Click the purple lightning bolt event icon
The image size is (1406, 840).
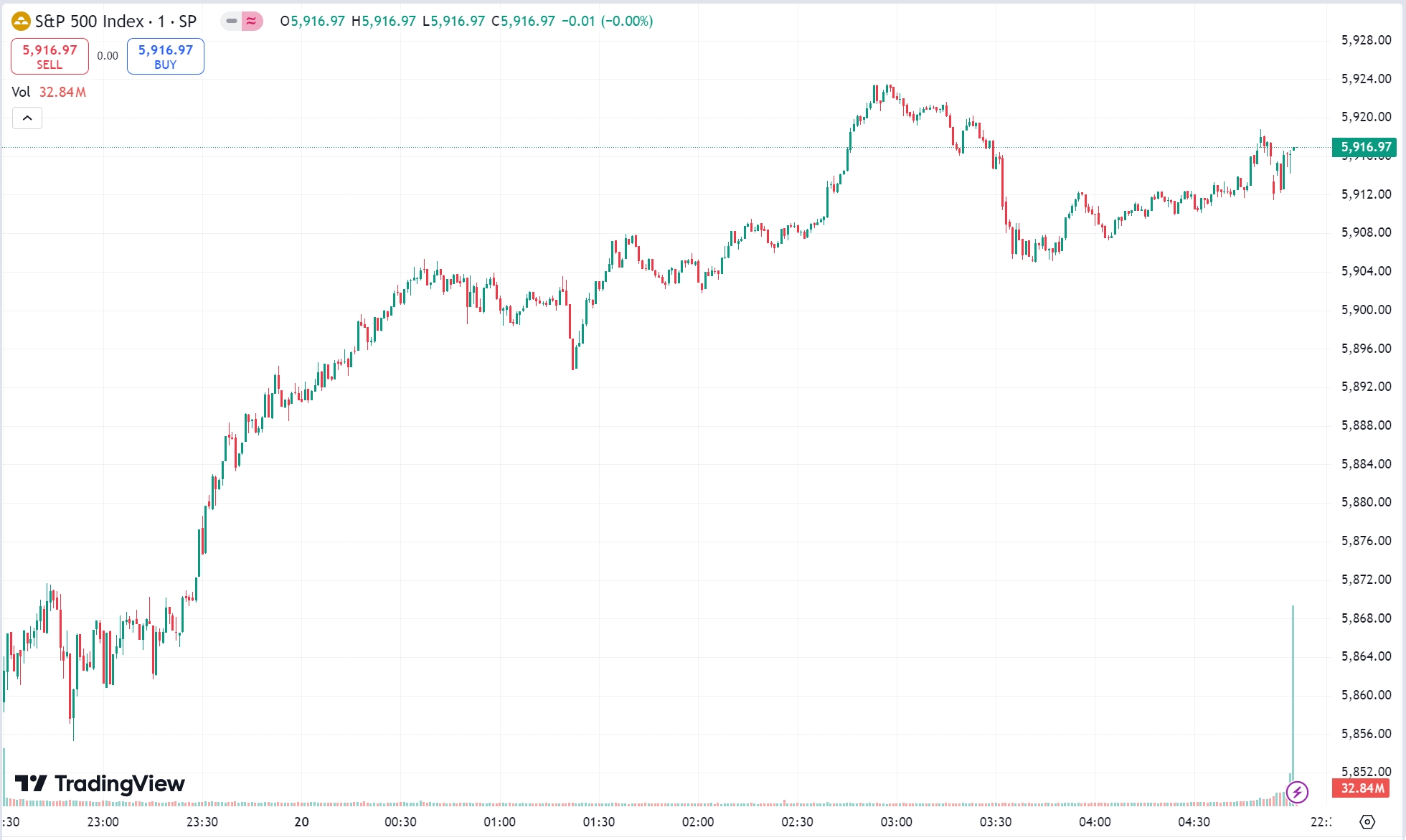[1297, 793]
